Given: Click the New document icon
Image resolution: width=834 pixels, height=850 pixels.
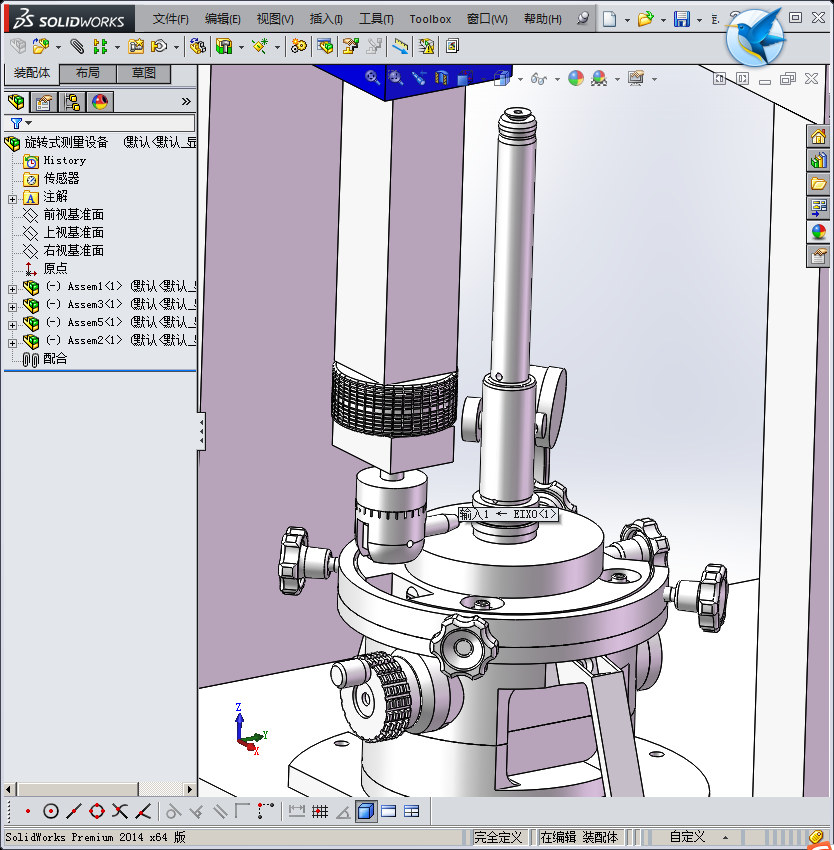Looking at the screenshot, I should tap(610, 19).
